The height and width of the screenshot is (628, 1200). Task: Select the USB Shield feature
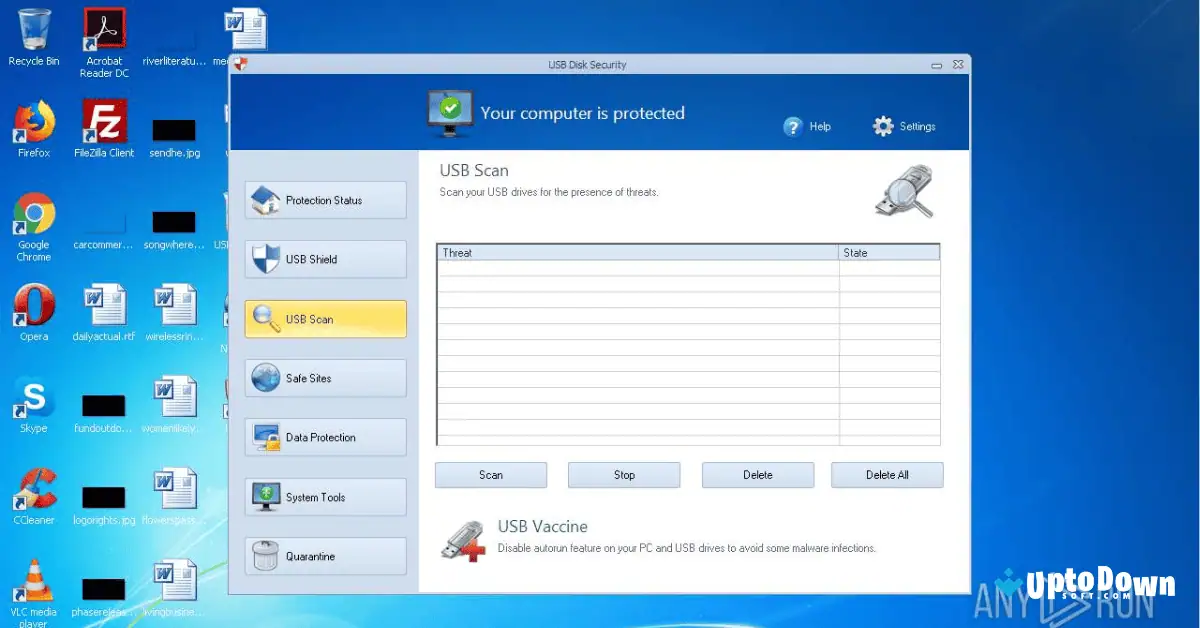pos(324,259)
